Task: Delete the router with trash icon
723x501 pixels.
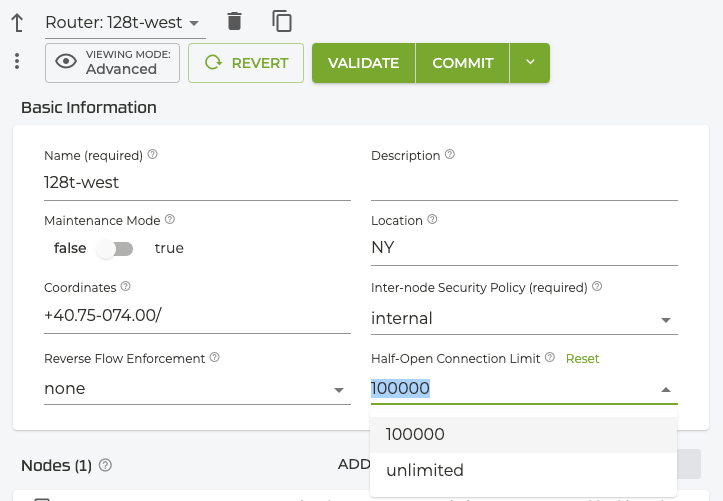Action: pos(234,21)
